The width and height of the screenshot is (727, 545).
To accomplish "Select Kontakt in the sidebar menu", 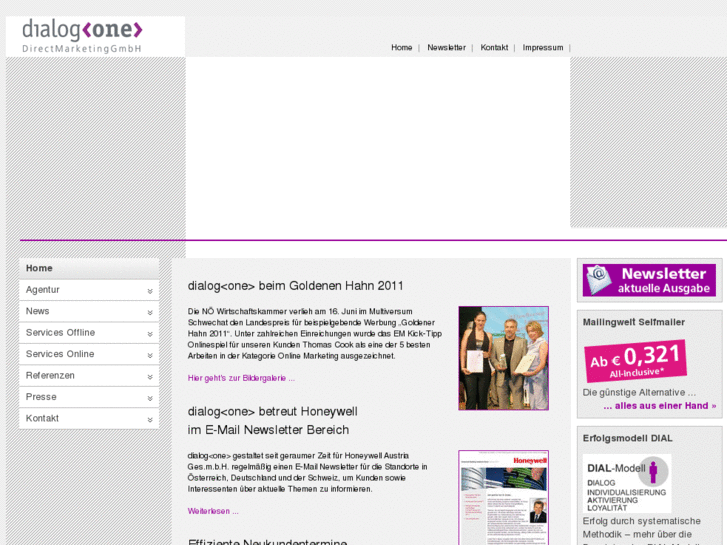I will point(89,418).
